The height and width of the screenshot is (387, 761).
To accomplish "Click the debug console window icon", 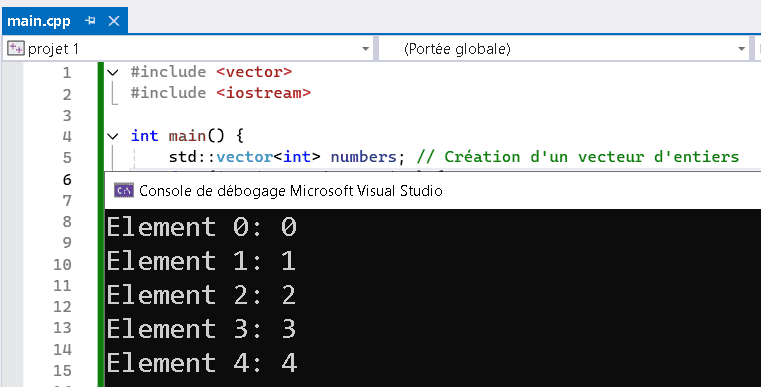I will tap(124, 191).
